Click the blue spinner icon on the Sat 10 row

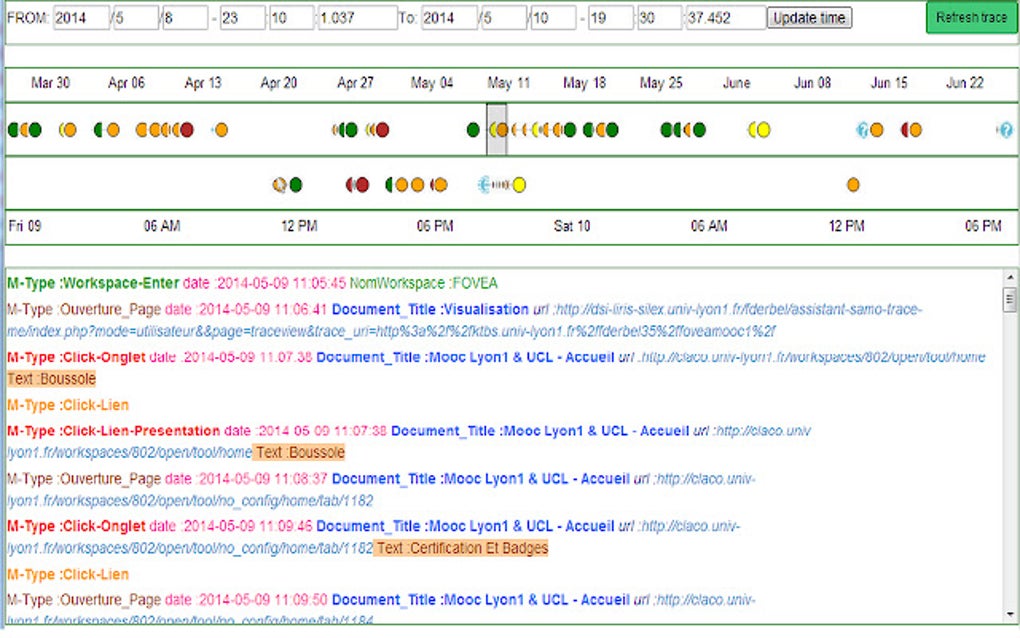point(483,184)
